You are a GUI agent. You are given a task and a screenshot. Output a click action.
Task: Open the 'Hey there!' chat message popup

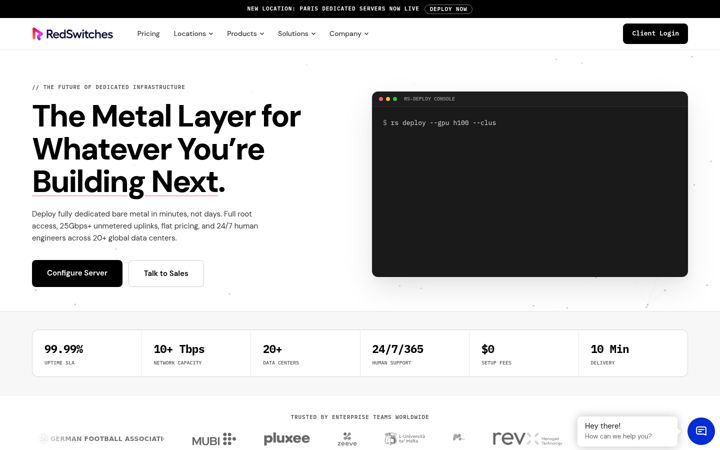[627, 431]
